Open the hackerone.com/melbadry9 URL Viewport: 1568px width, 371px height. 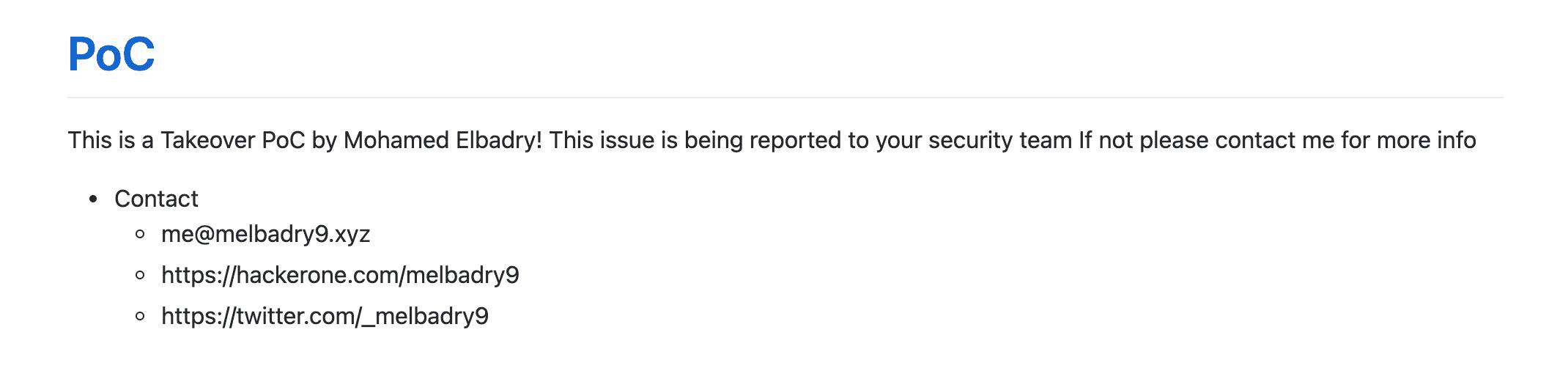340,275
